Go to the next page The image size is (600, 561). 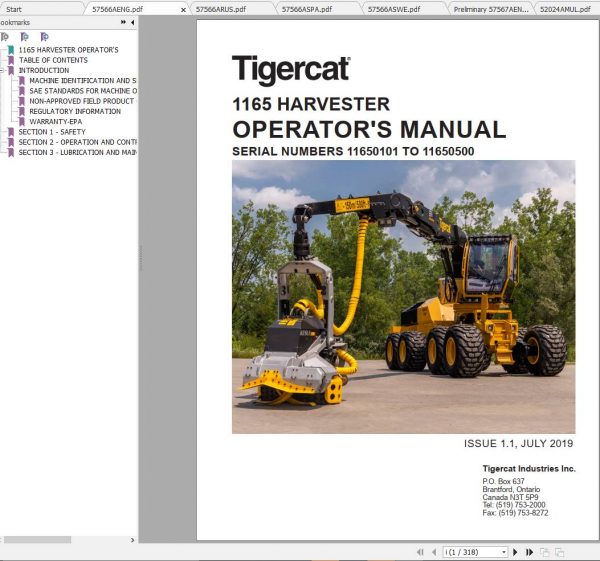click(515, 552)
